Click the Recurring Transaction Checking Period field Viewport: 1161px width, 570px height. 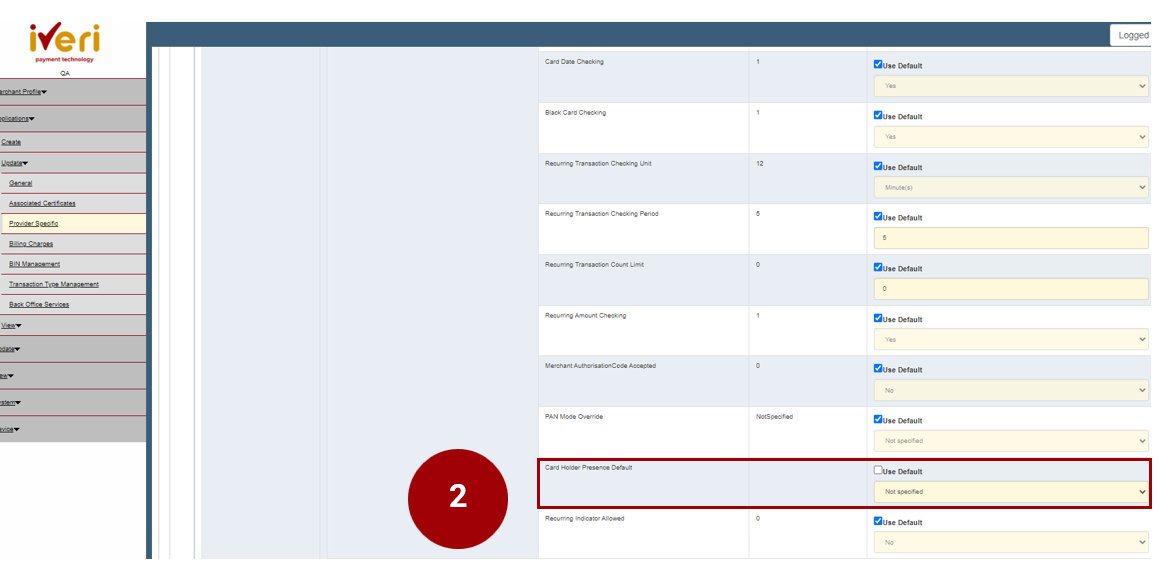pos(1010,238)
